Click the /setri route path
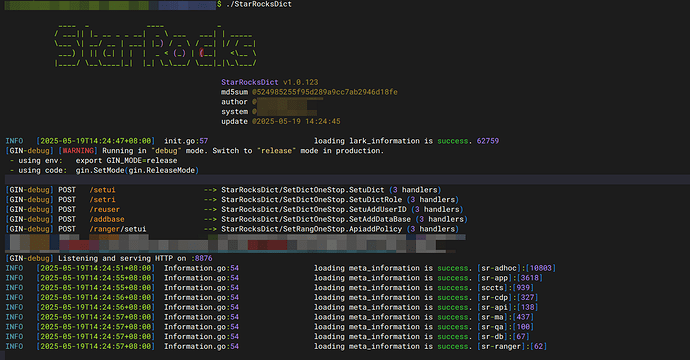 coord(102,200)
